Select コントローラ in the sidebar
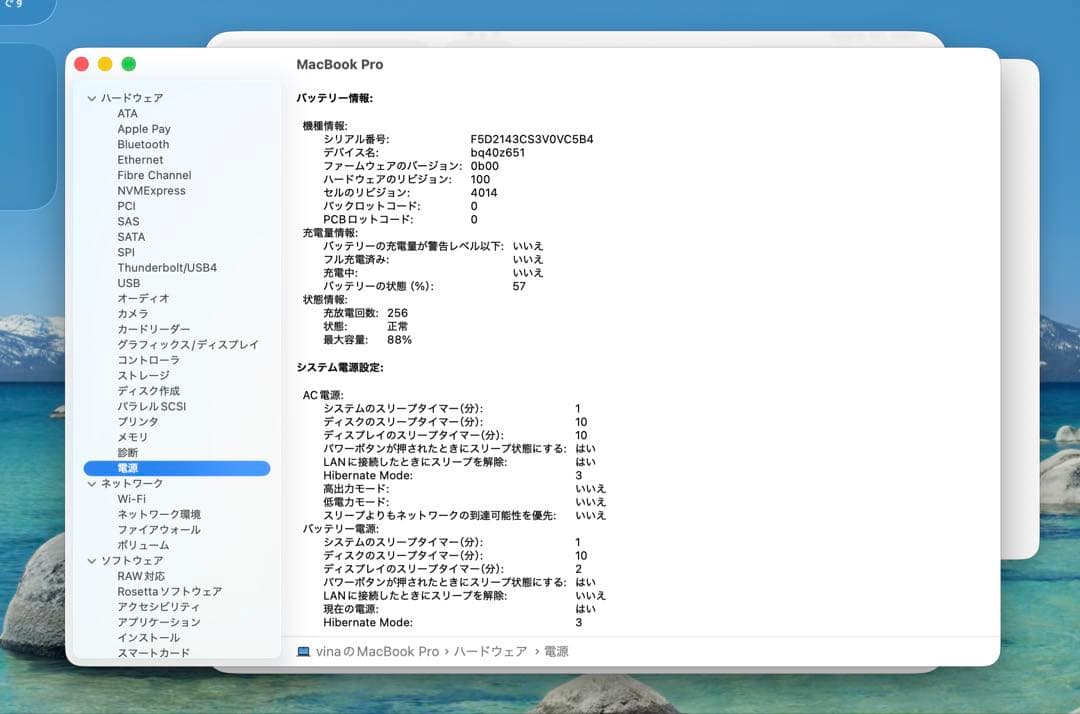 [149, 360]
